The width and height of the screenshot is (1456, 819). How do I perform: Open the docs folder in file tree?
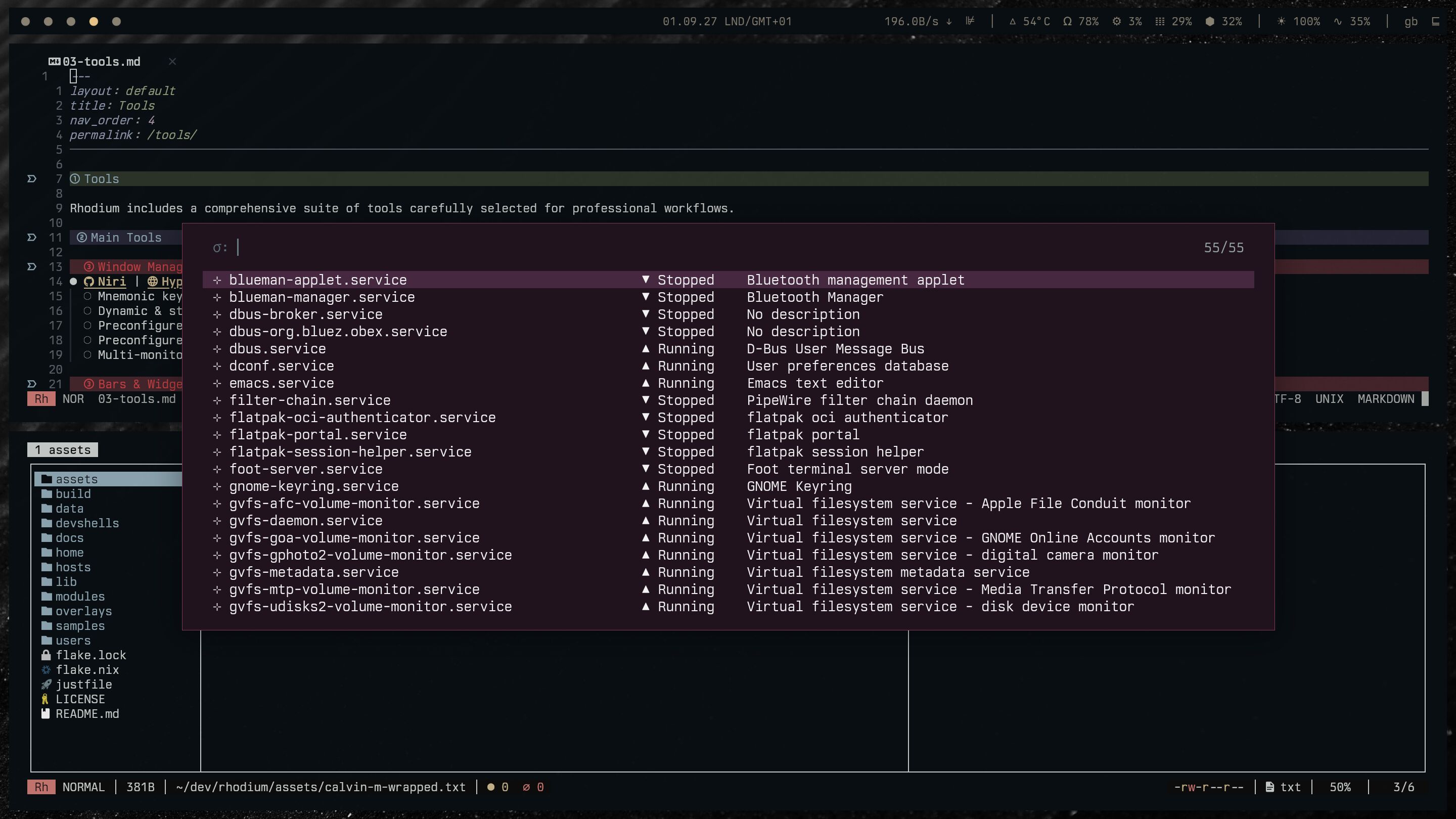[69, 538]
